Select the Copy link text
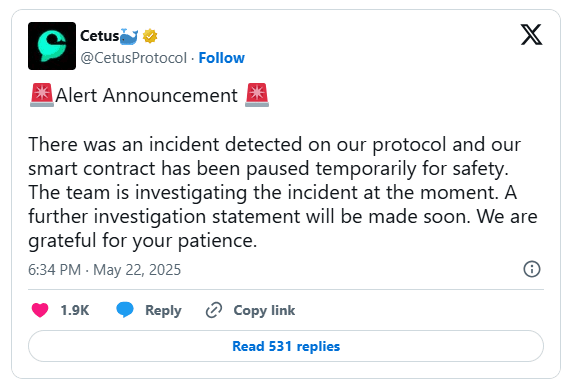Viewport: 570px width, 385px height. click(264, 310)
